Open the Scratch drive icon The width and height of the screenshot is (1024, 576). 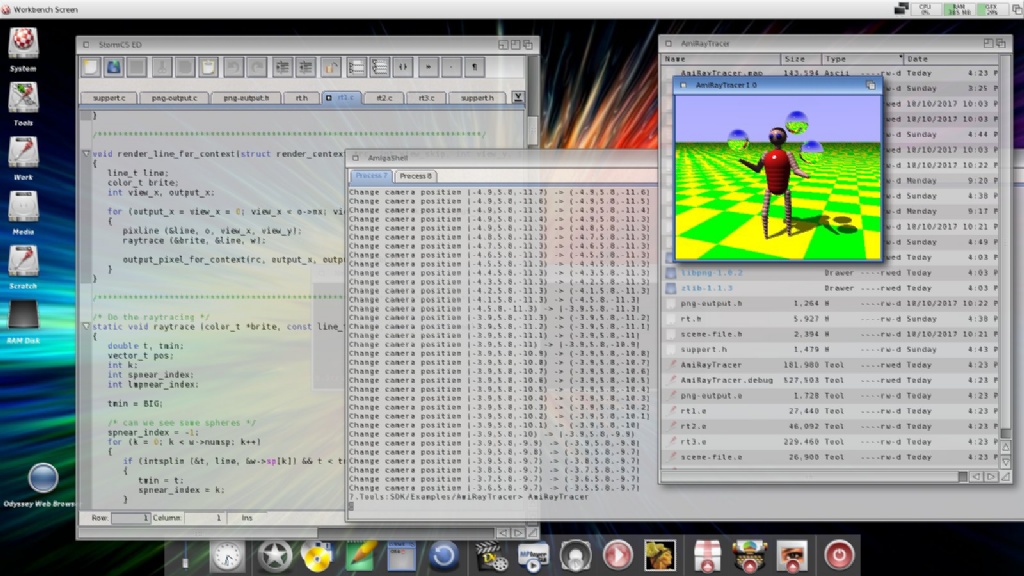pyautogui.click(x=23, y=261)
